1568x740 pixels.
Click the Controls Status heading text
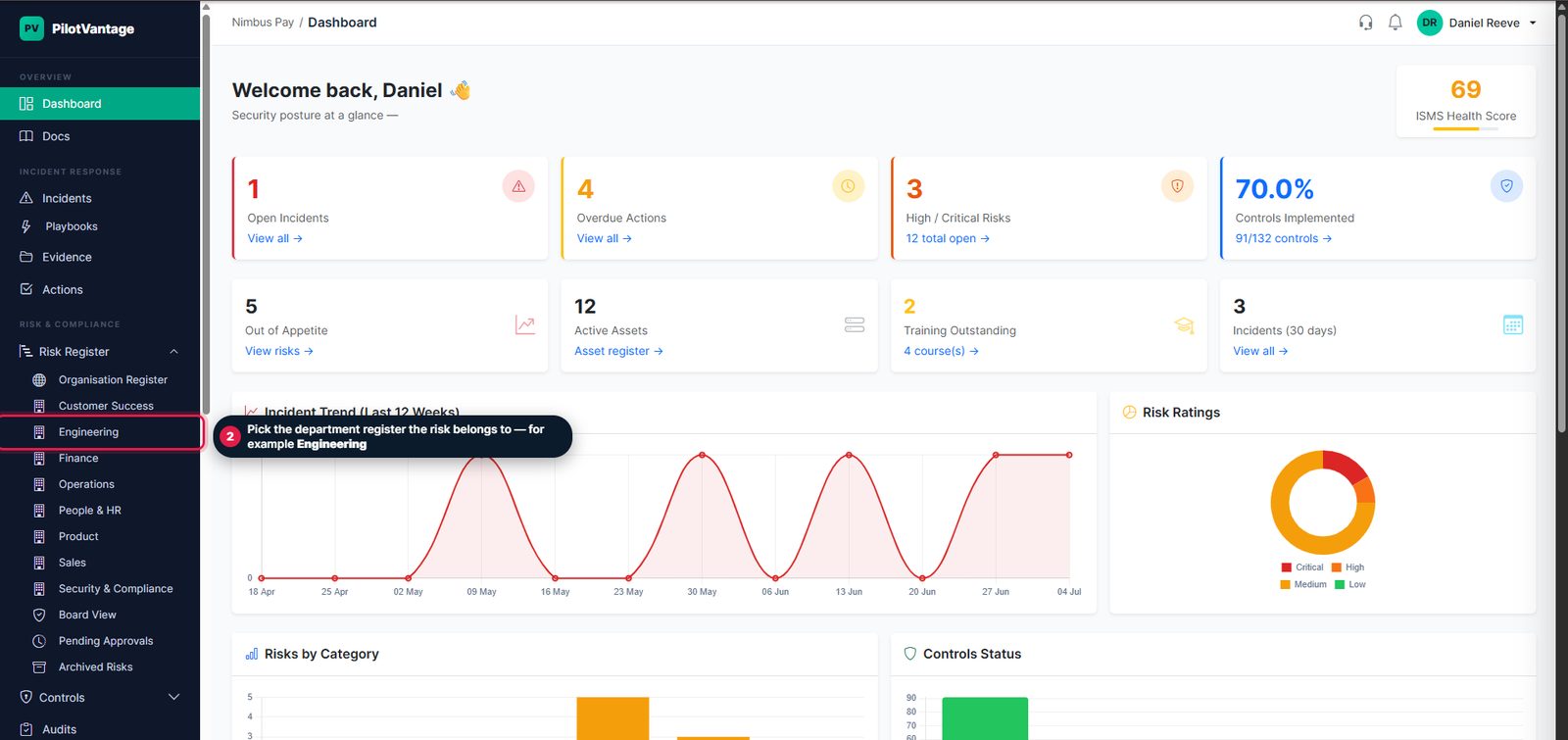coord(972,654)
